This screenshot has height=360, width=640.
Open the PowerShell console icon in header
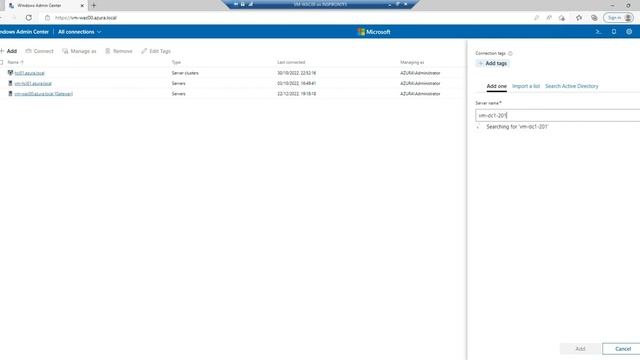(x=598, y=32)
